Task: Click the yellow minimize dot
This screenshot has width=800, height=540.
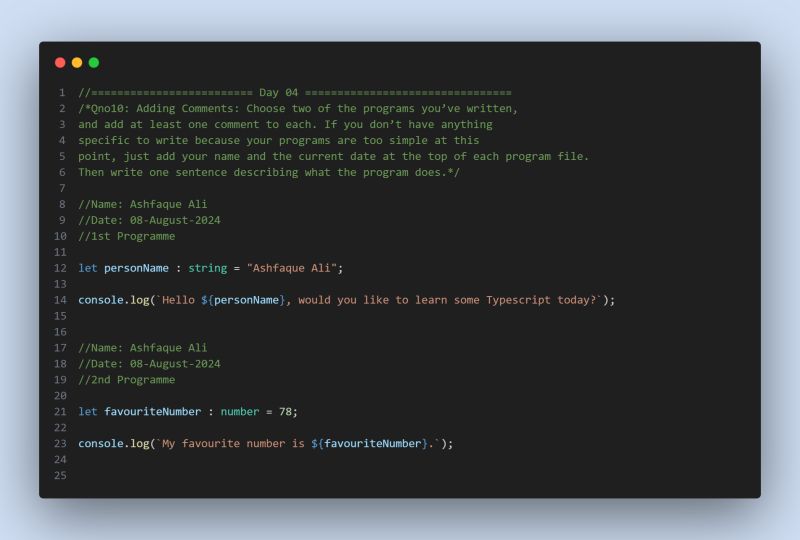Action: [x=77, y=62]
